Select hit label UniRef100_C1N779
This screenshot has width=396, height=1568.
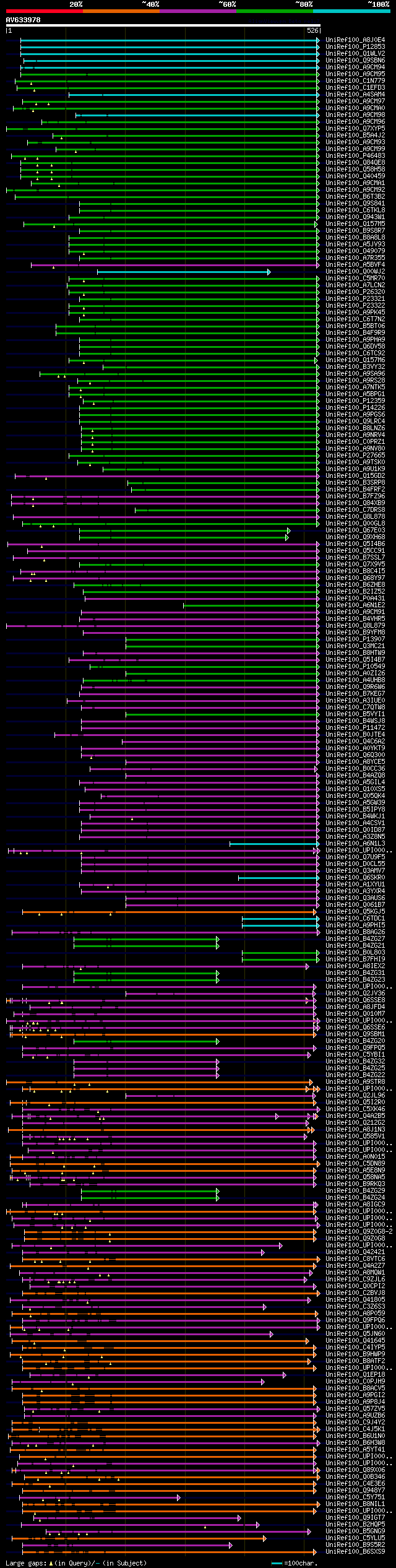355,81
